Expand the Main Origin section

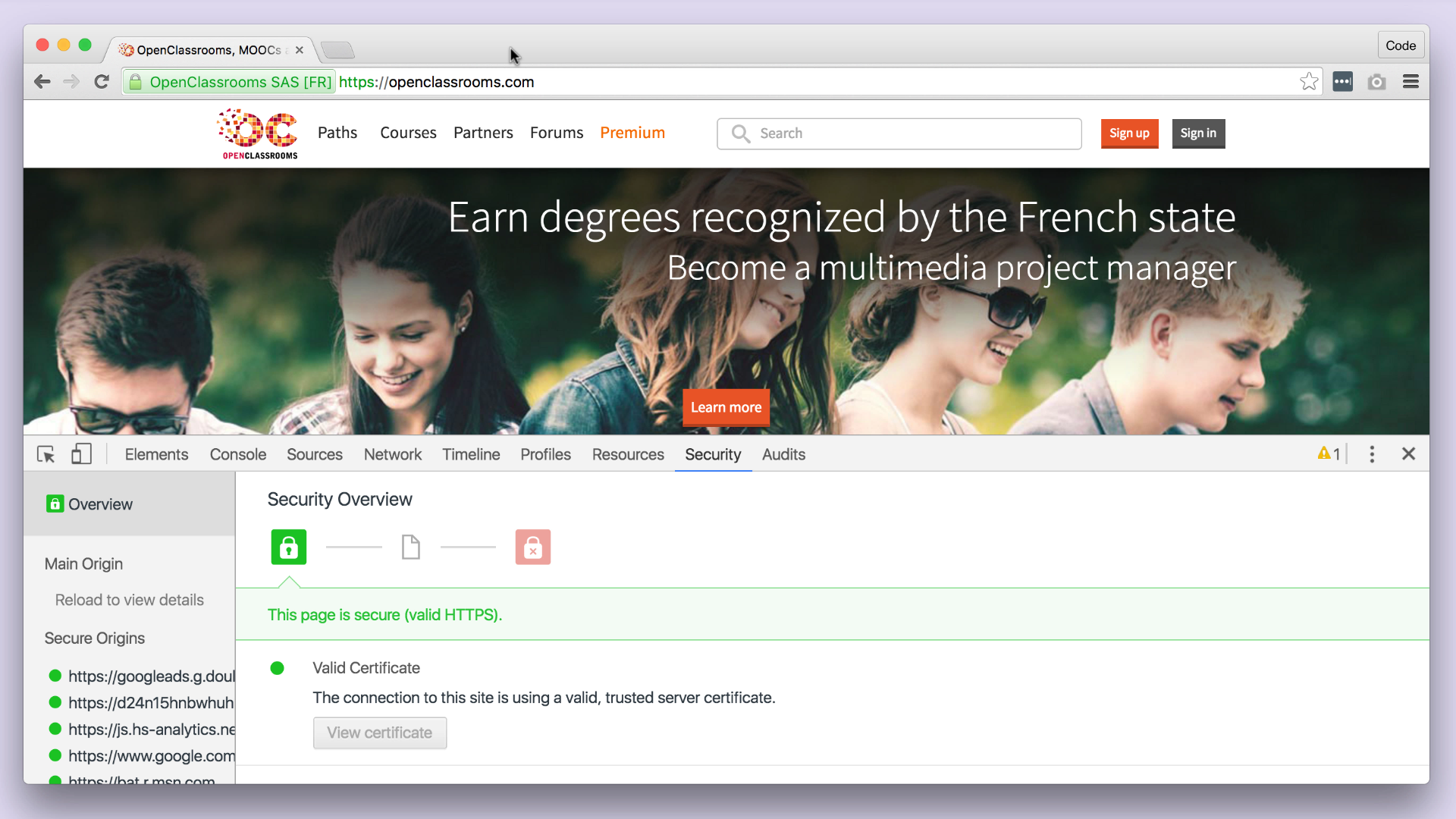[83, 563]
